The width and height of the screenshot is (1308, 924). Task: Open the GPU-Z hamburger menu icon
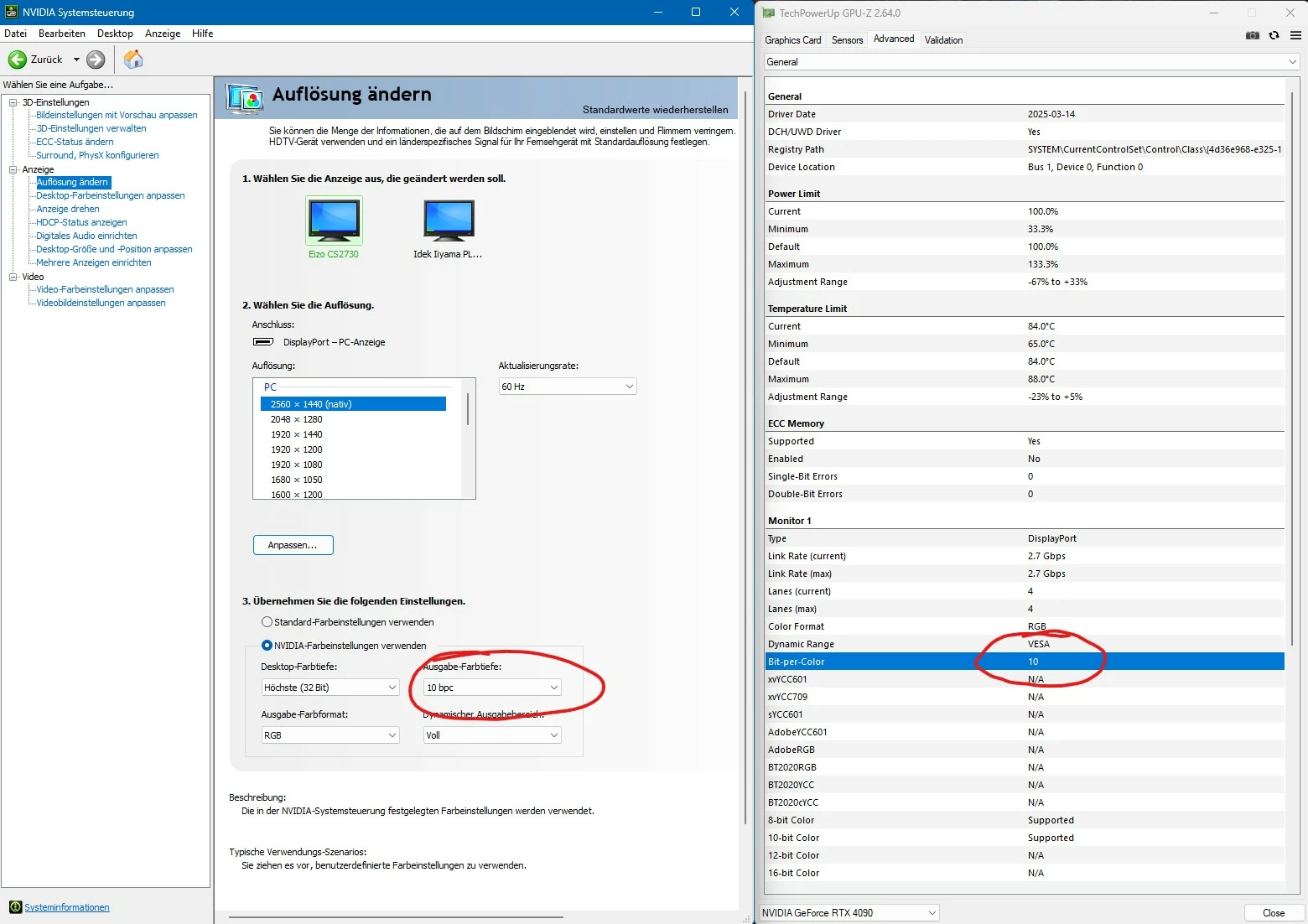[x=1295, y=35]
